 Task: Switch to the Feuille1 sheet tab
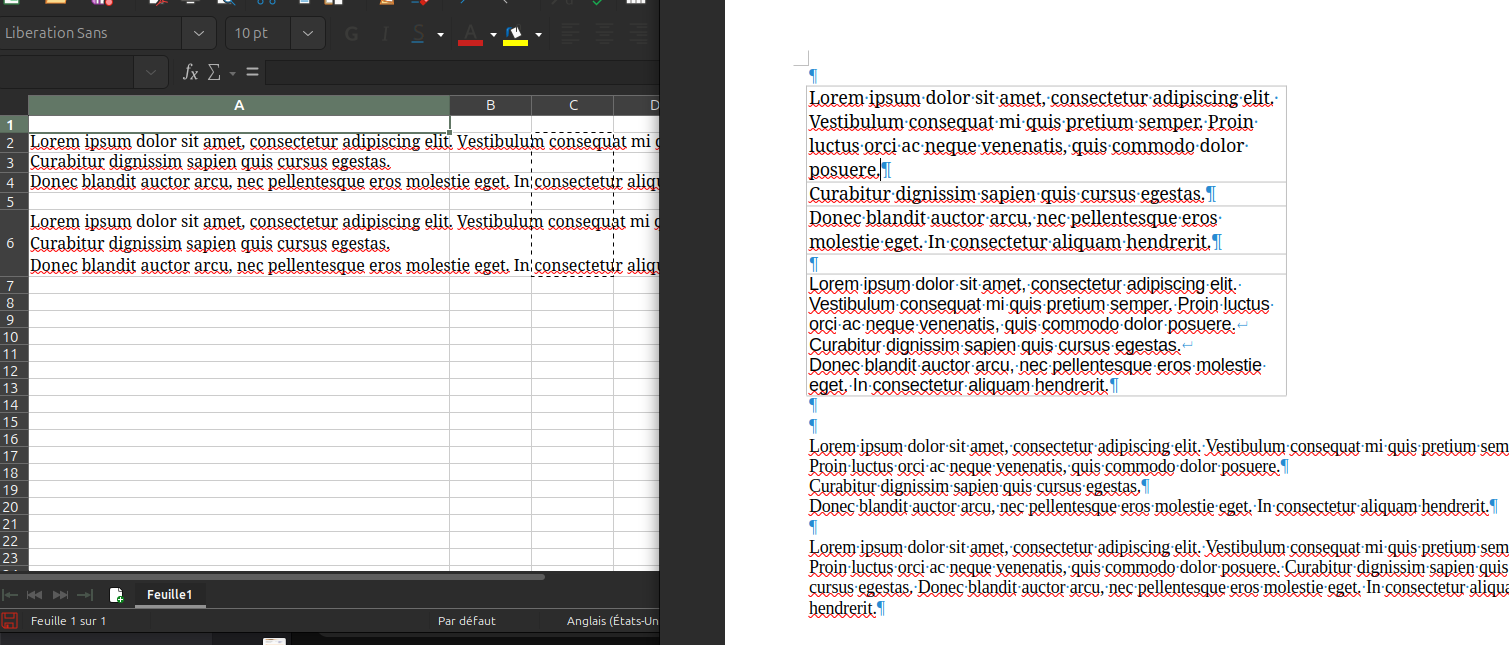point(169,595)
